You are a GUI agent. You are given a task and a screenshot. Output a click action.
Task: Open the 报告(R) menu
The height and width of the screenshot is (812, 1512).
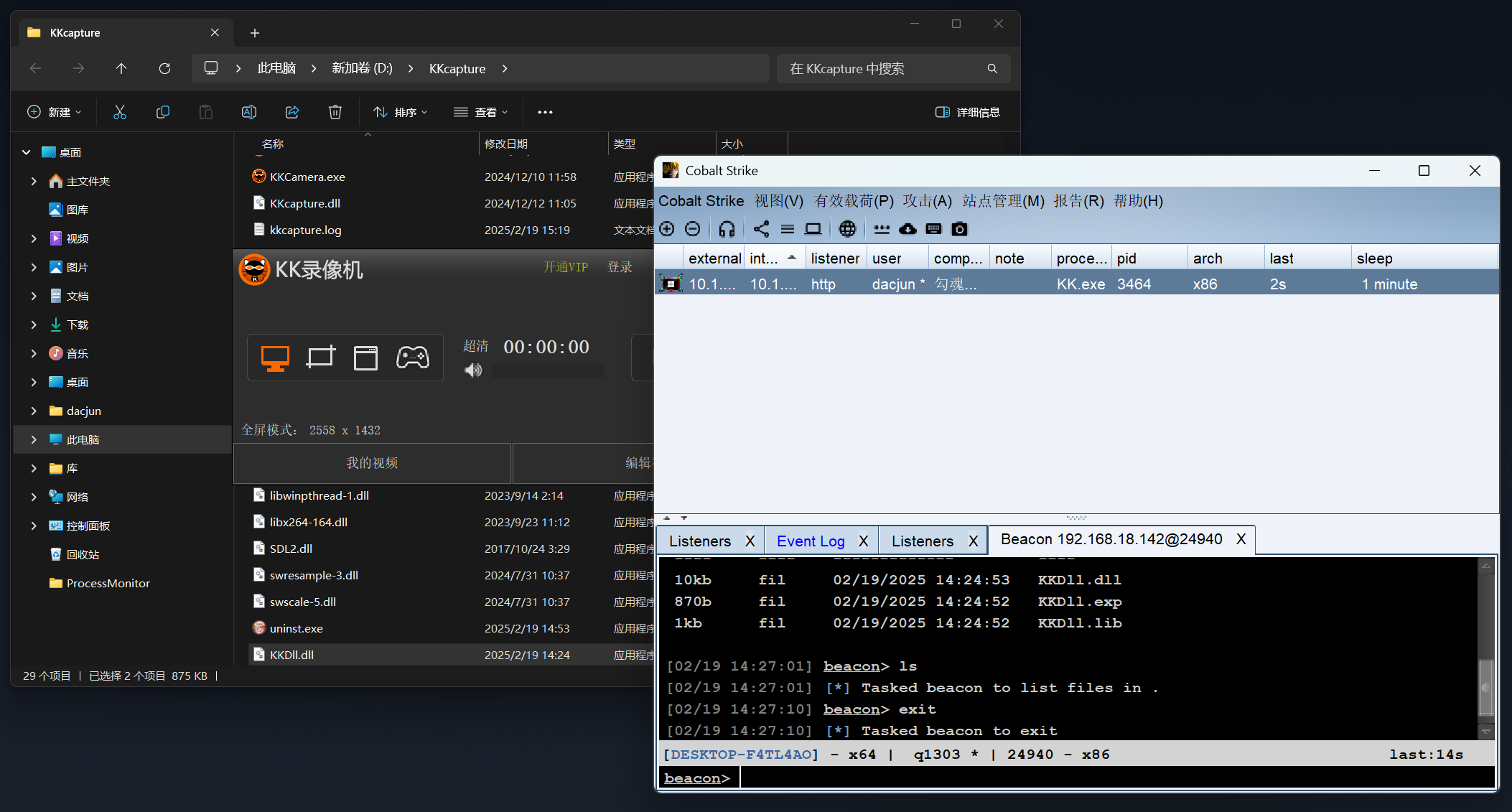point(1078,201)
